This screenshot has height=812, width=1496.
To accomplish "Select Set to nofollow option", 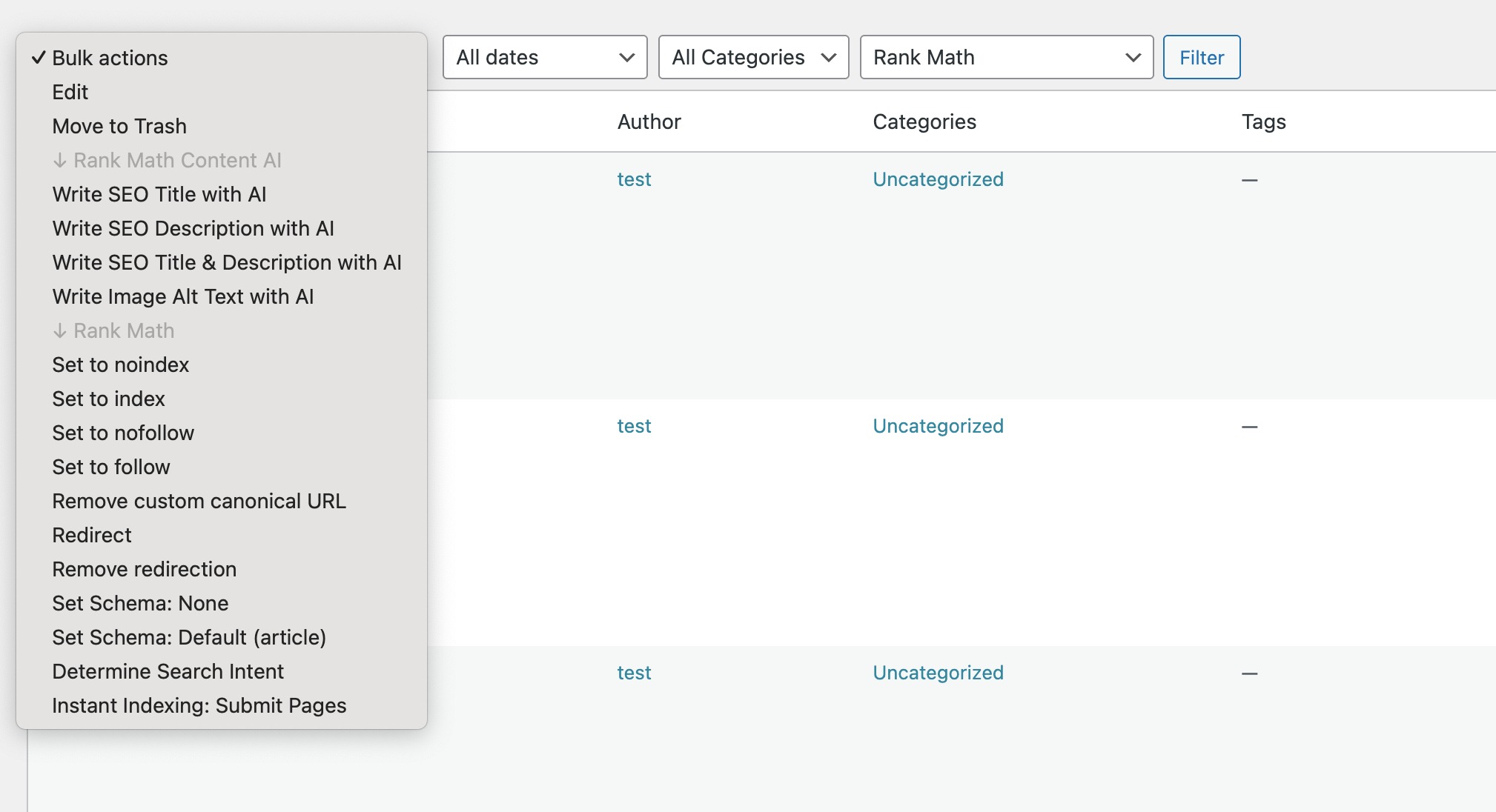I will [x=123, y=433].
